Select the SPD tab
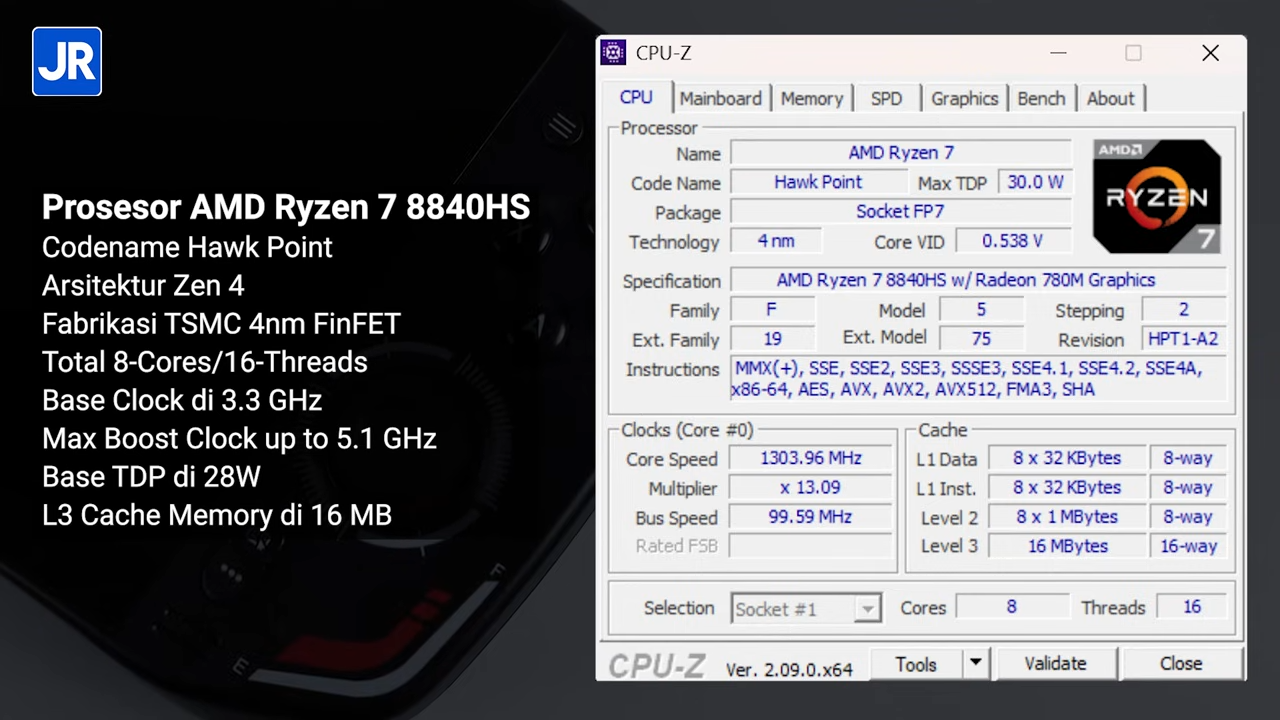The width and height of the screenshot is (1280, 720). (886, 98)
